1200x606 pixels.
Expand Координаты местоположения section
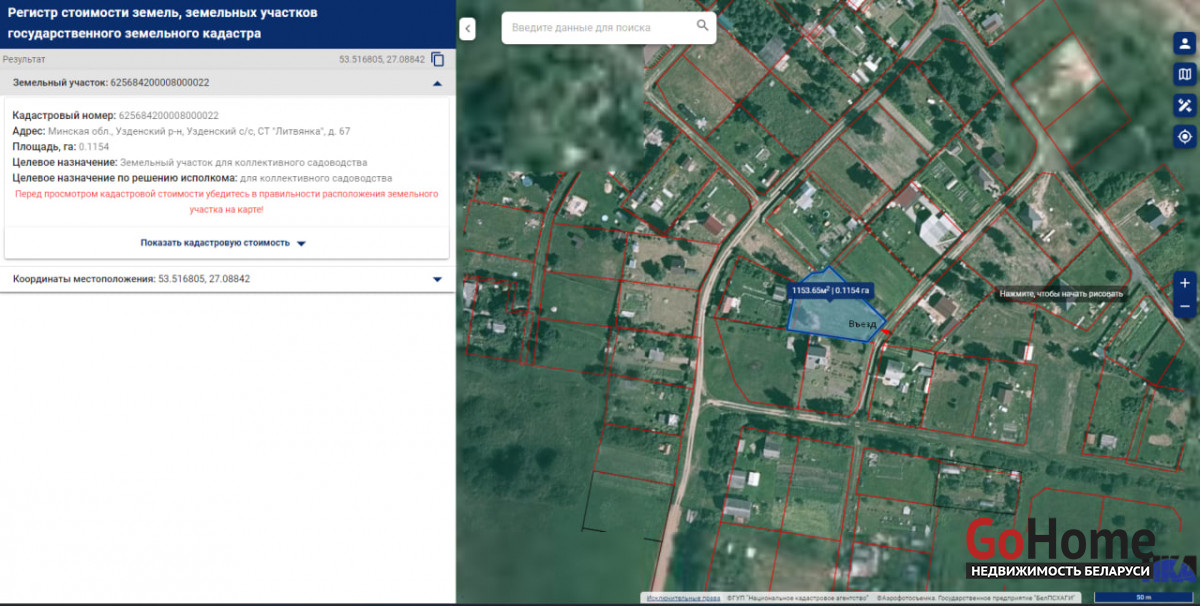pos(437,279)
